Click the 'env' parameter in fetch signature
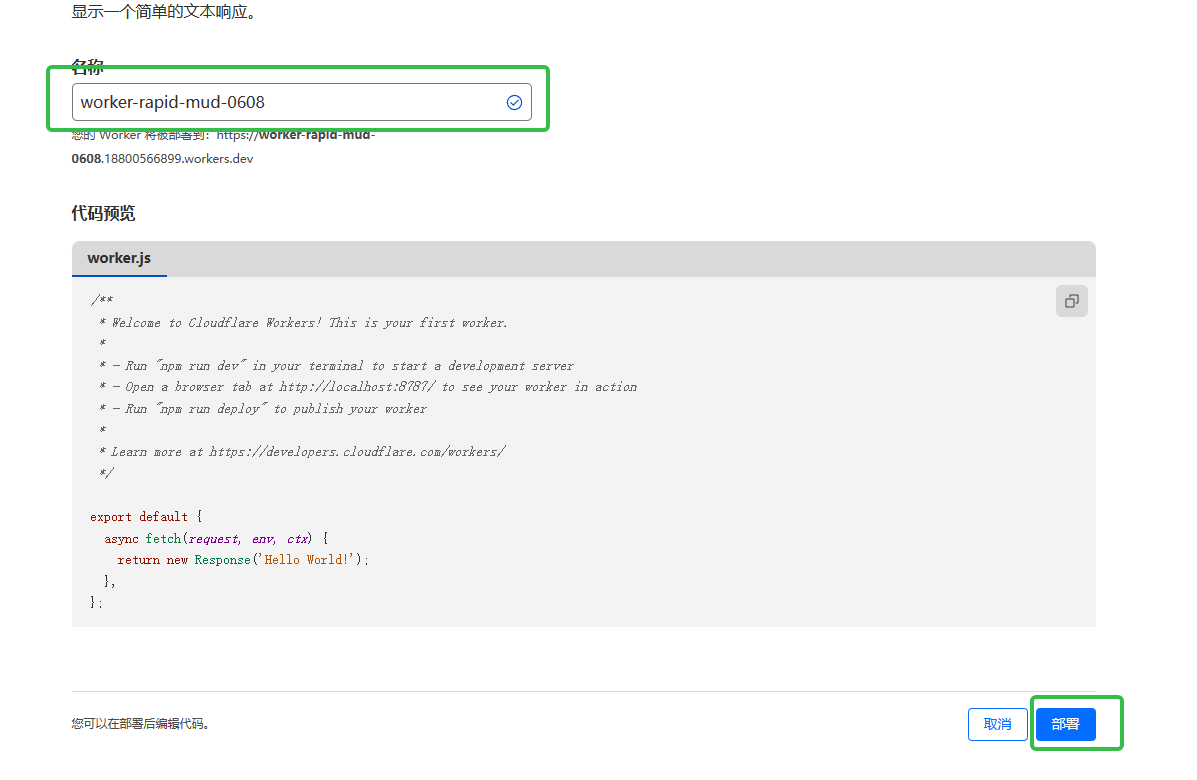The width and height of the screenshot is (1197, 780). coord(263,539)
